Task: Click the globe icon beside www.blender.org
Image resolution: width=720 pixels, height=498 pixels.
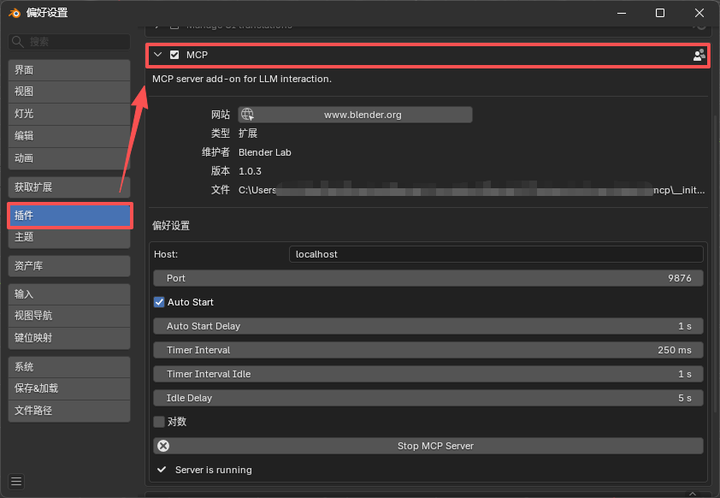Action: [x=248, y=114]
